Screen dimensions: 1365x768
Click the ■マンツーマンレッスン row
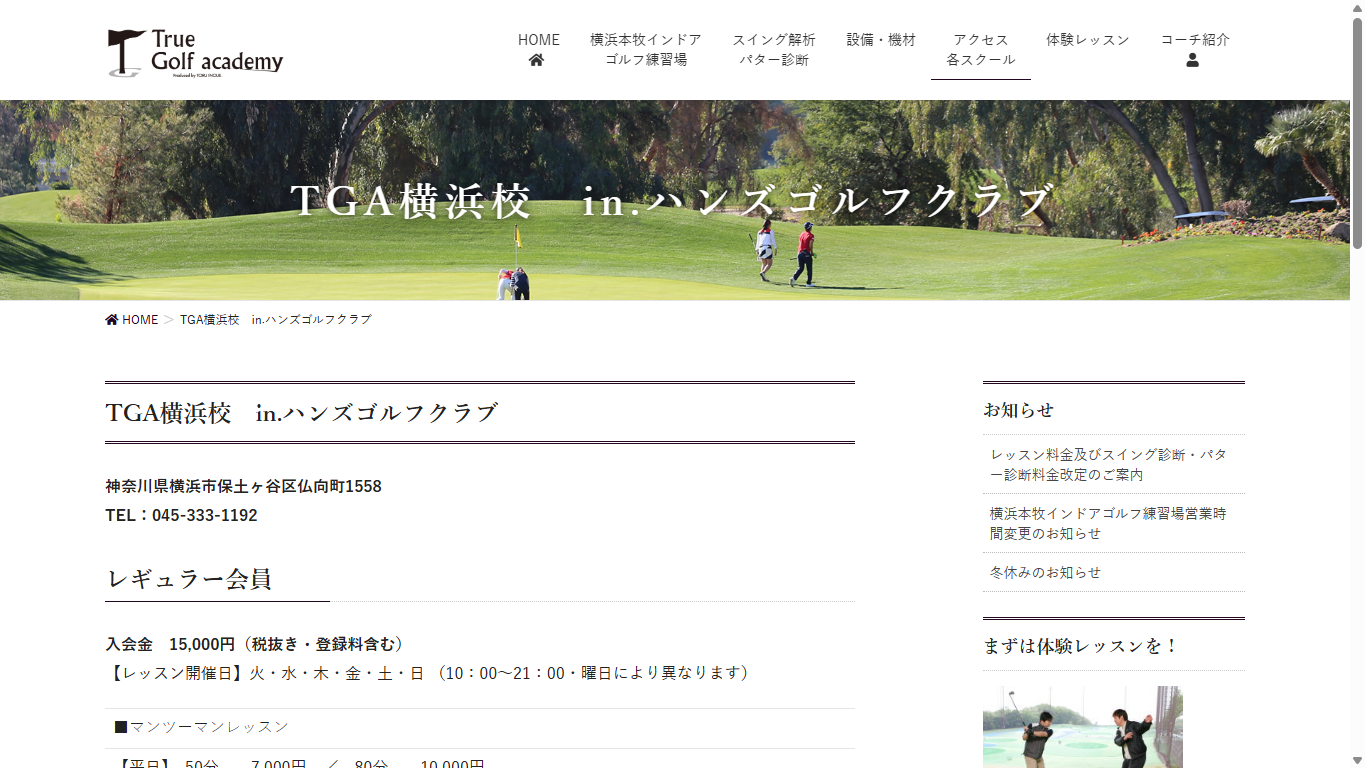pos(480,727)
